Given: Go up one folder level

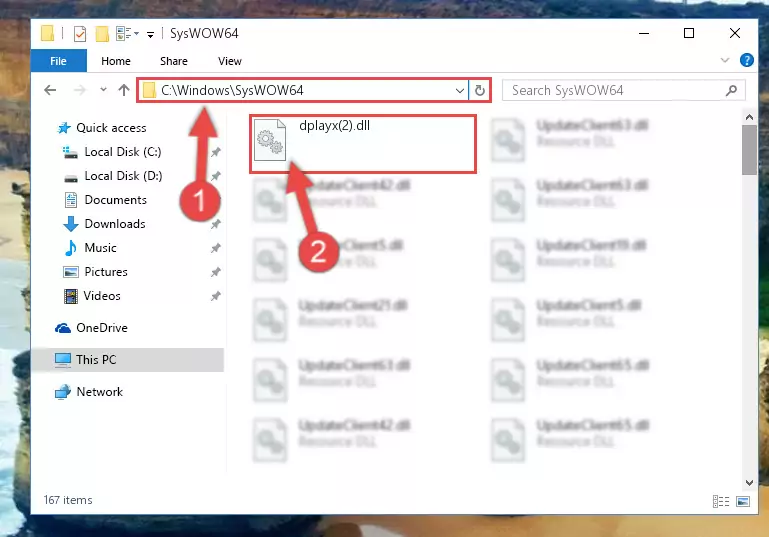Looking at the screenshot, I should coord(124,90).
